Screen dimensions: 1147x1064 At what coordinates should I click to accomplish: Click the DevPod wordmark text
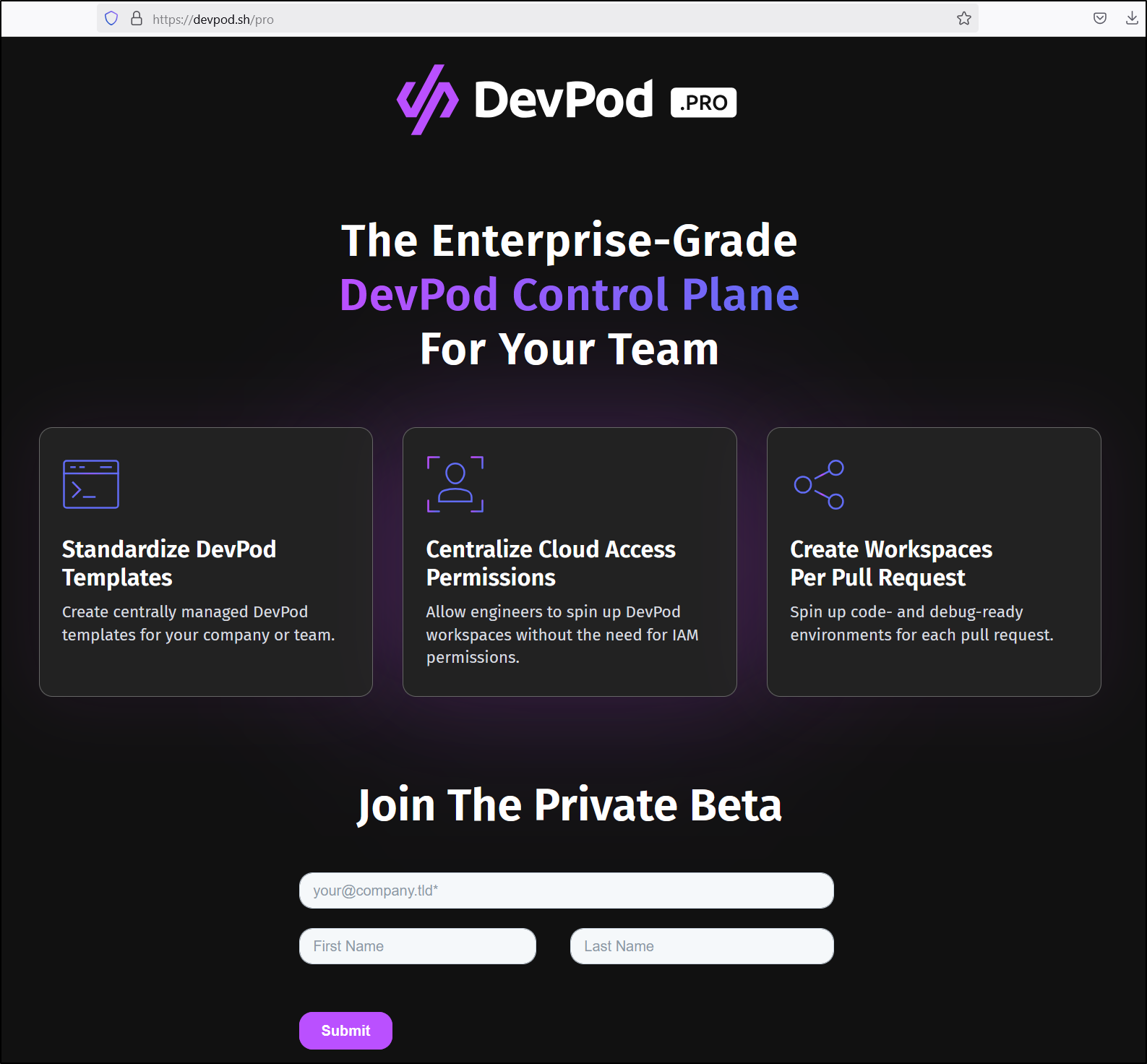click(564, 100)
